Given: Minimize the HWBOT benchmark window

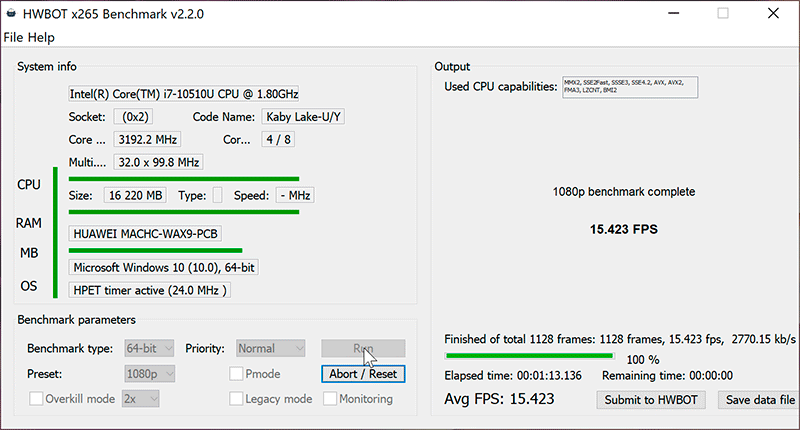Looking at the screenshot, I should point(673,13).
